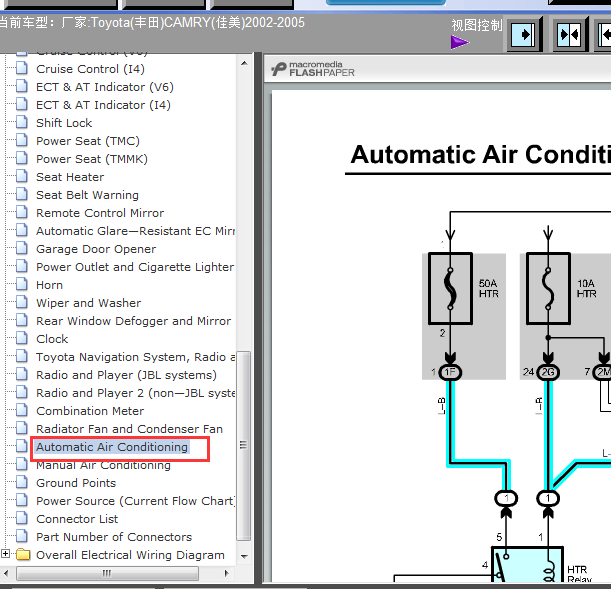This screenshot has width=611, height=589.
Task: Select Shift Lock in the tree
Action: coord(64,123)
